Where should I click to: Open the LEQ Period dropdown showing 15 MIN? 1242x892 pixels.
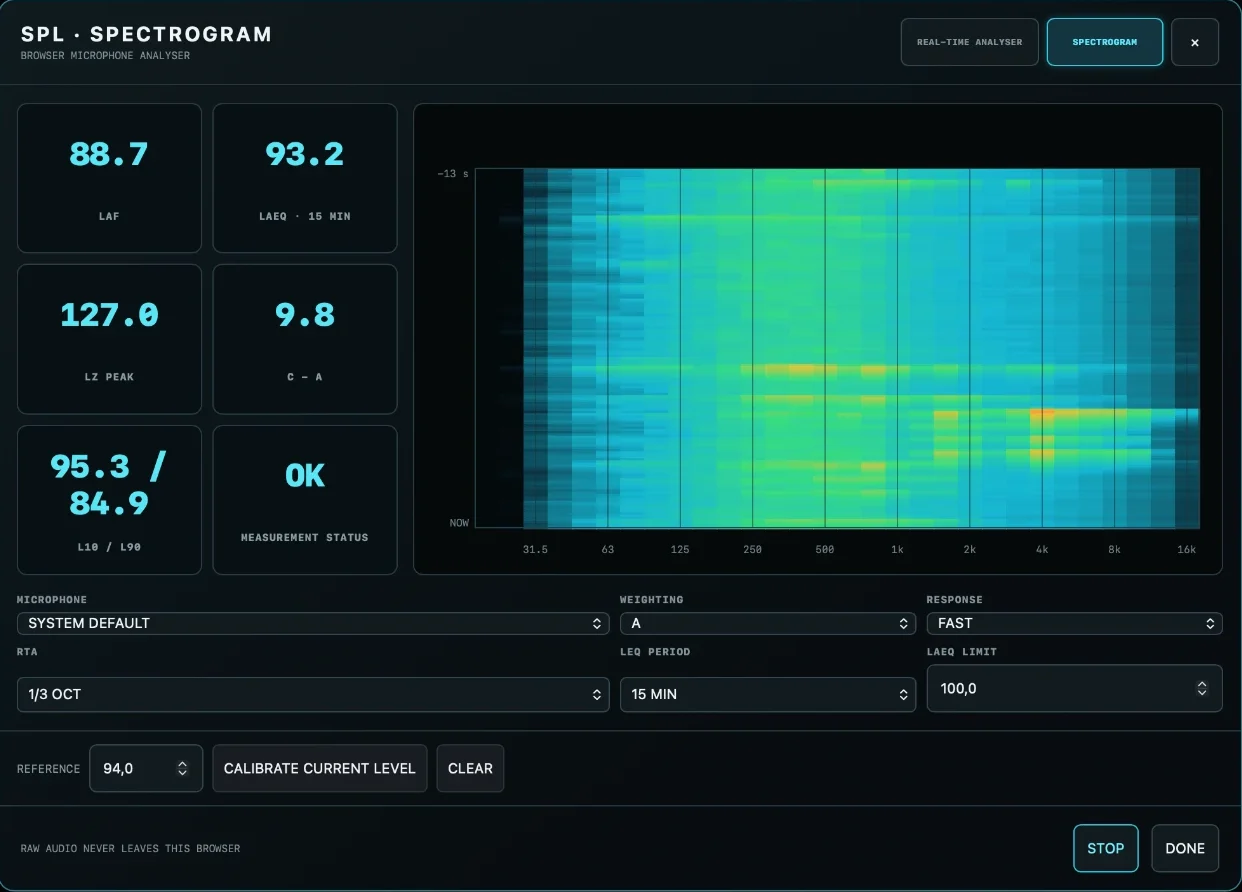(x=768, y=694)
